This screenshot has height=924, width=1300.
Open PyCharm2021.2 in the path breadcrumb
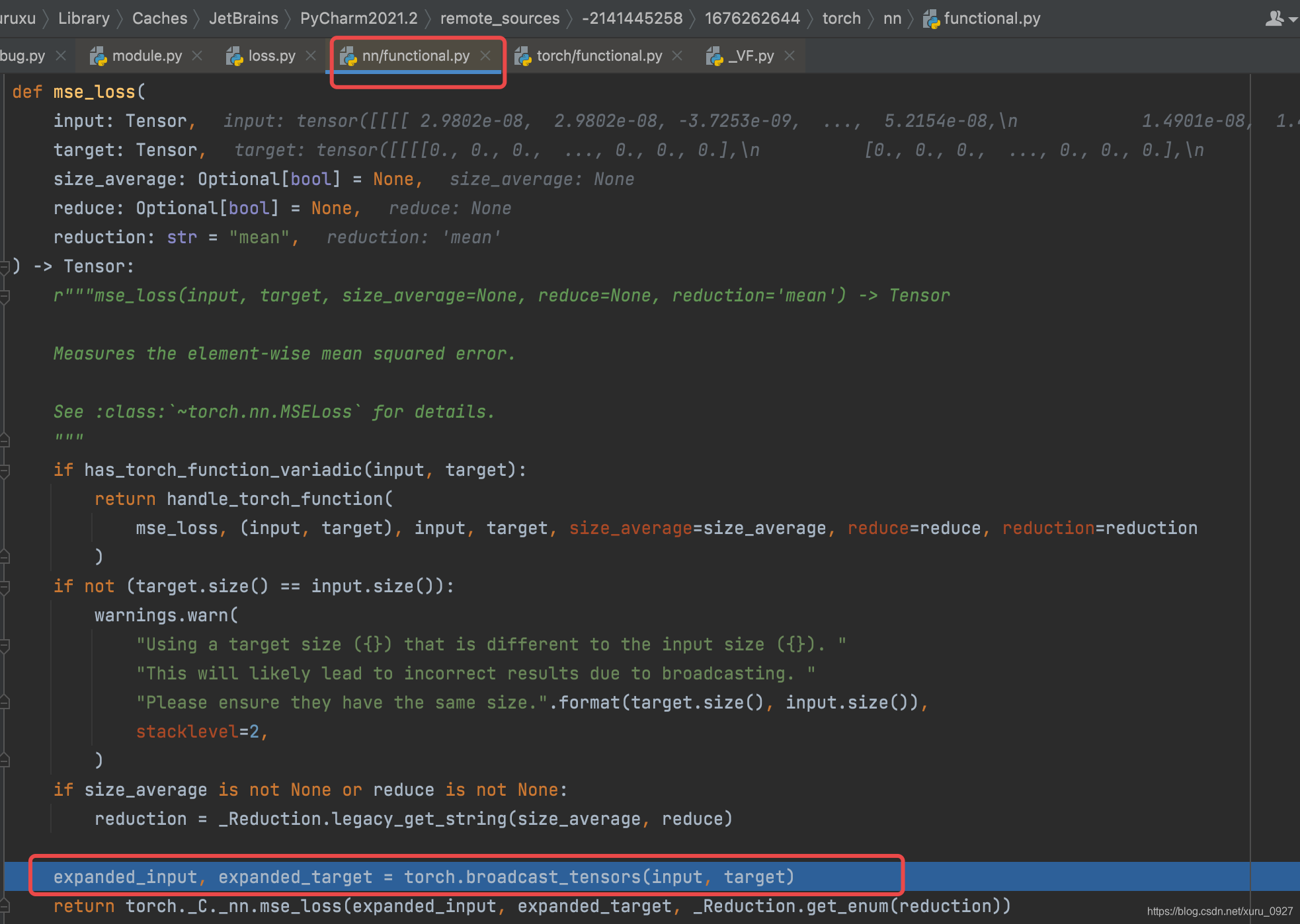[358, 19]
